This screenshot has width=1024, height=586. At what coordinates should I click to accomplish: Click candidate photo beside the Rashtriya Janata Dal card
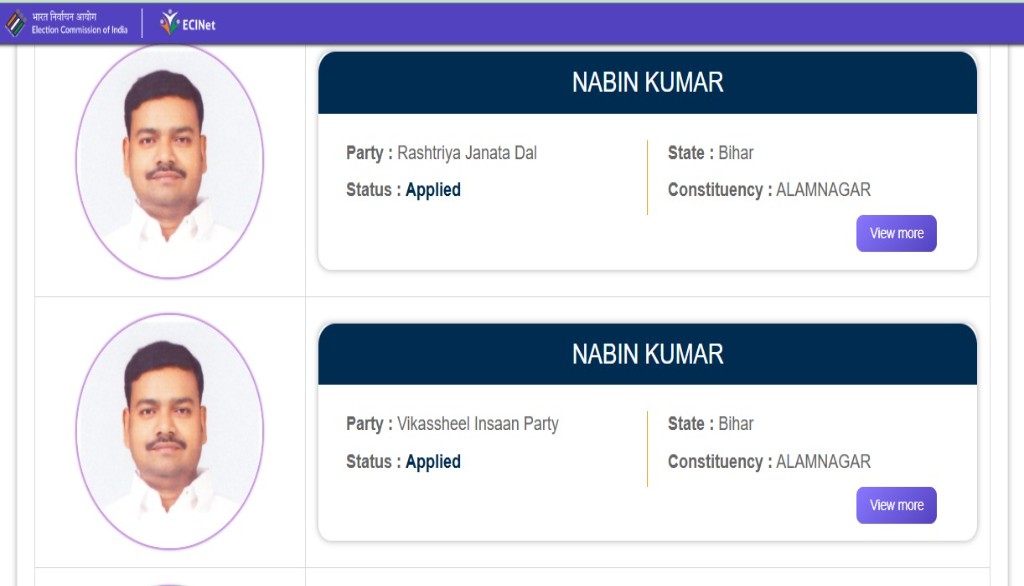tap(169, 160)
